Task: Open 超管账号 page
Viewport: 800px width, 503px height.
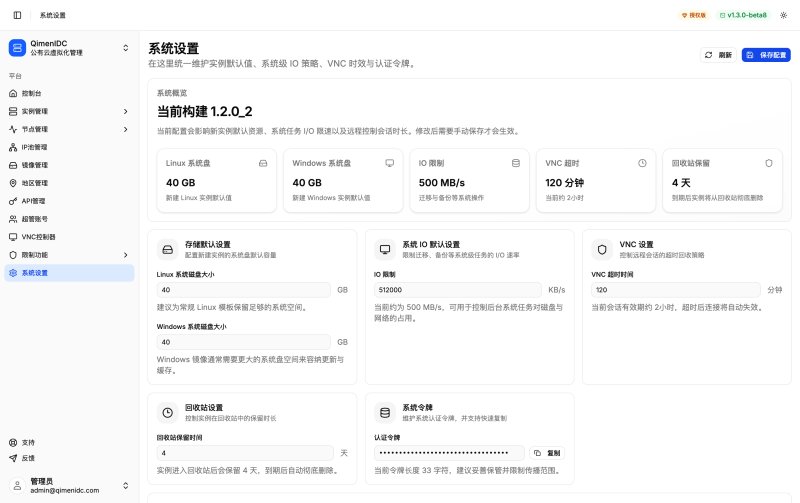Action: coord(69,219)
